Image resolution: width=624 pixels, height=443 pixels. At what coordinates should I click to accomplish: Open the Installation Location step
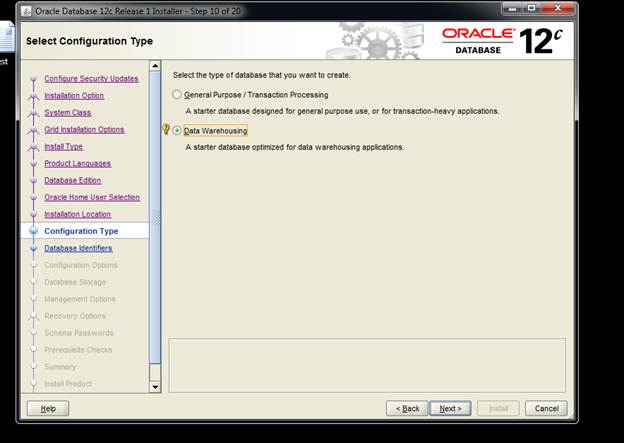(x=78, y=214)
